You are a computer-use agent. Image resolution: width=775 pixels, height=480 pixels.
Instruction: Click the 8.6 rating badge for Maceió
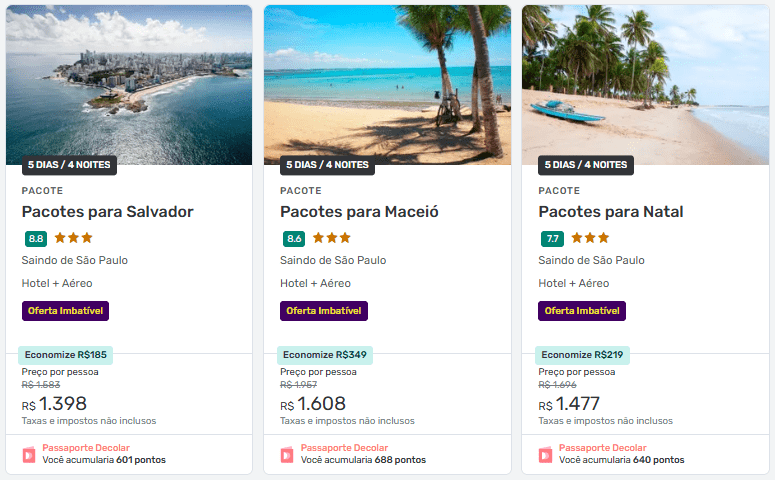point(294,239)
